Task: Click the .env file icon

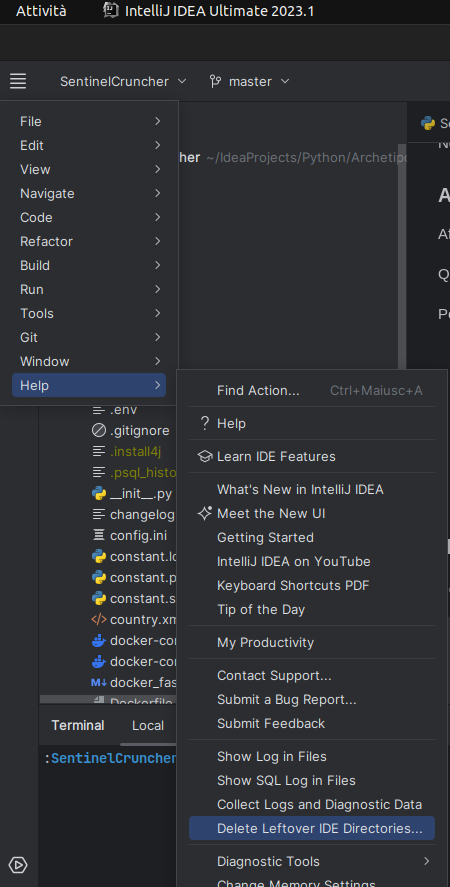Action: point(99,410)
